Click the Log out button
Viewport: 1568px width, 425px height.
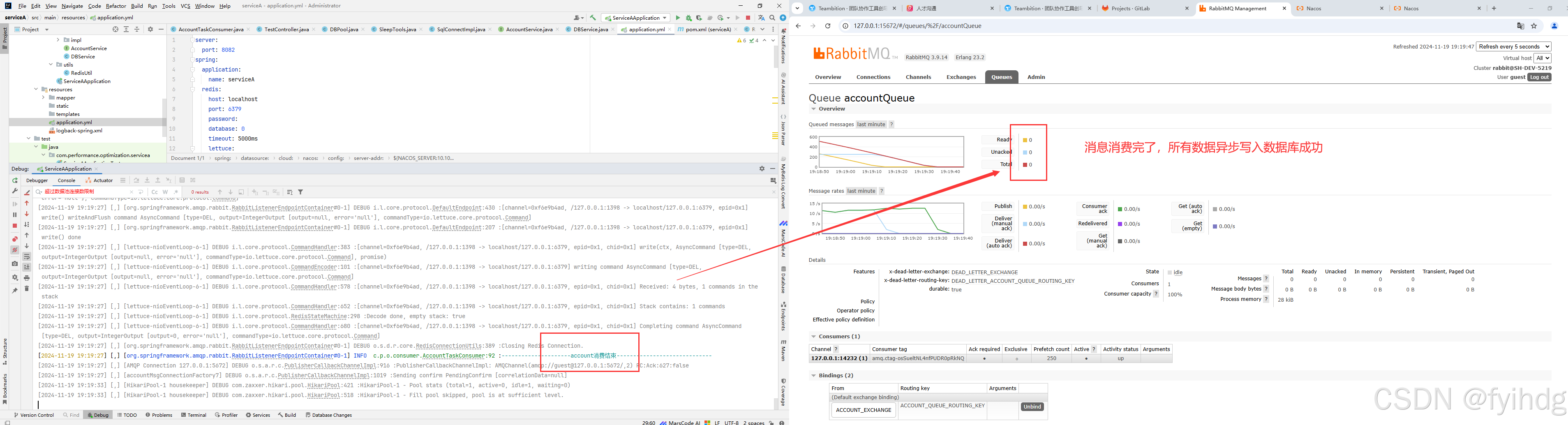[x=1539, y=77]
